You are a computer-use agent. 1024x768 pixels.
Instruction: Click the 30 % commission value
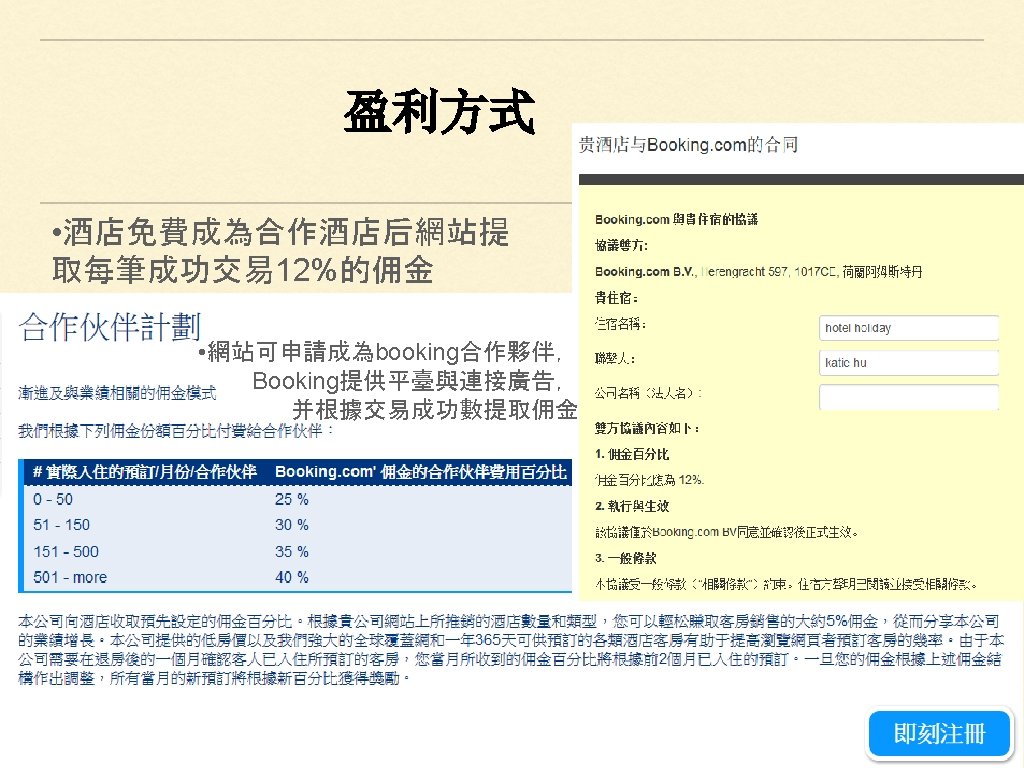[x=291, y=525]
